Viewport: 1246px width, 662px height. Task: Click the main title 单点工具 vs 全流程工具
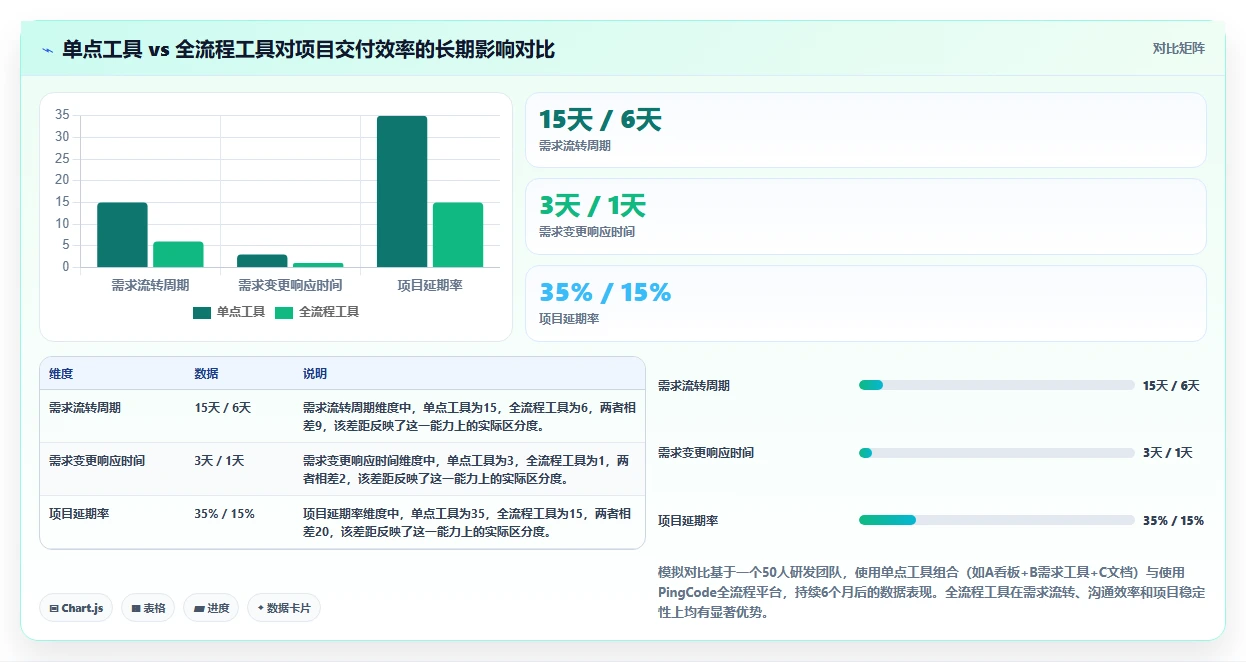[308, 49]
